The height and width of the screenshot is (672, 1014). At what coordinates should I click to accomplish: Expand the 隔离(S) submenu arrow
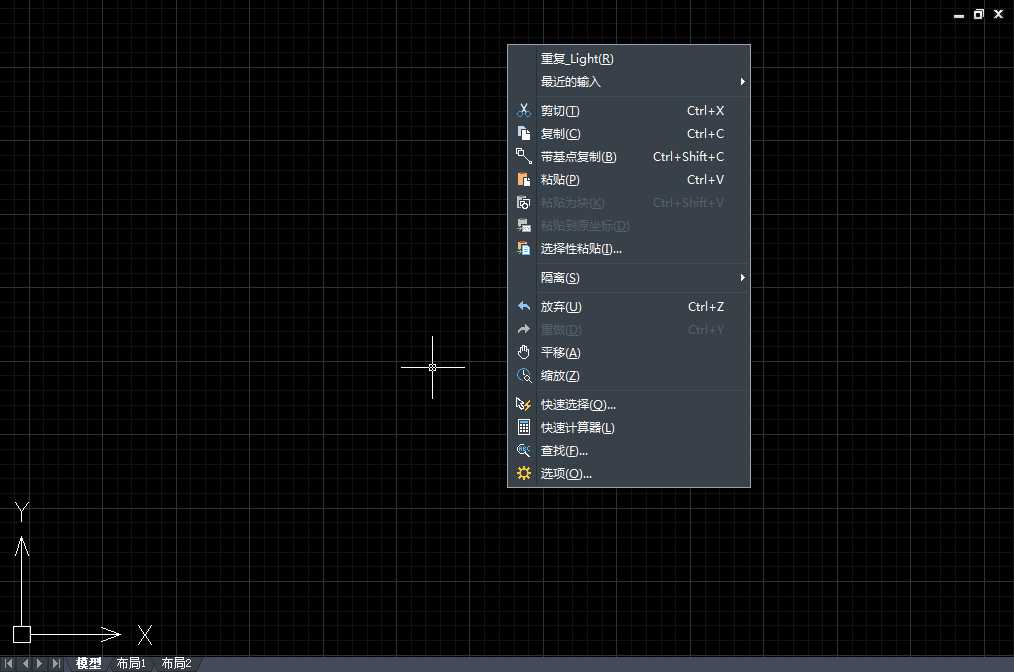pyautogui.click(x=742, y=278)
